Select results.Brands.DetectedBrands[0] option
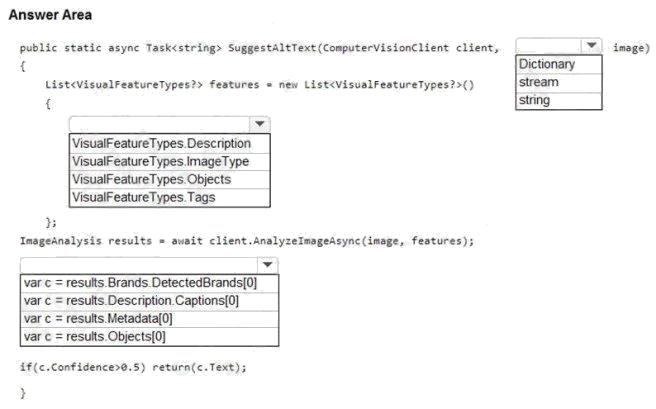Screen dimensions: 656x409 149,283
